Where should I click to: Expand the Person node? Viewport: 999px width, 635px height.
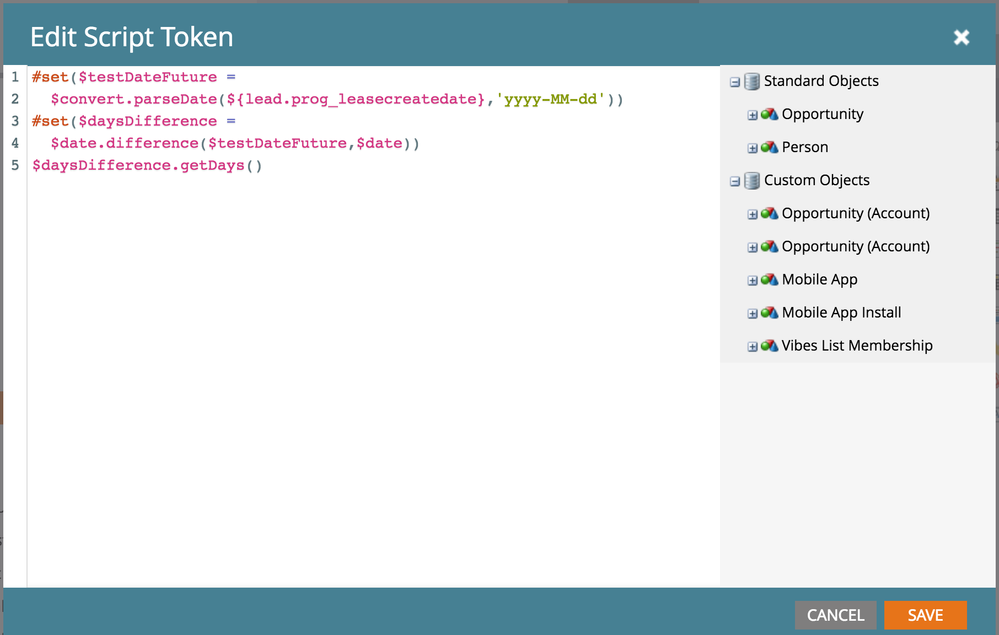(x=753, y=148)
